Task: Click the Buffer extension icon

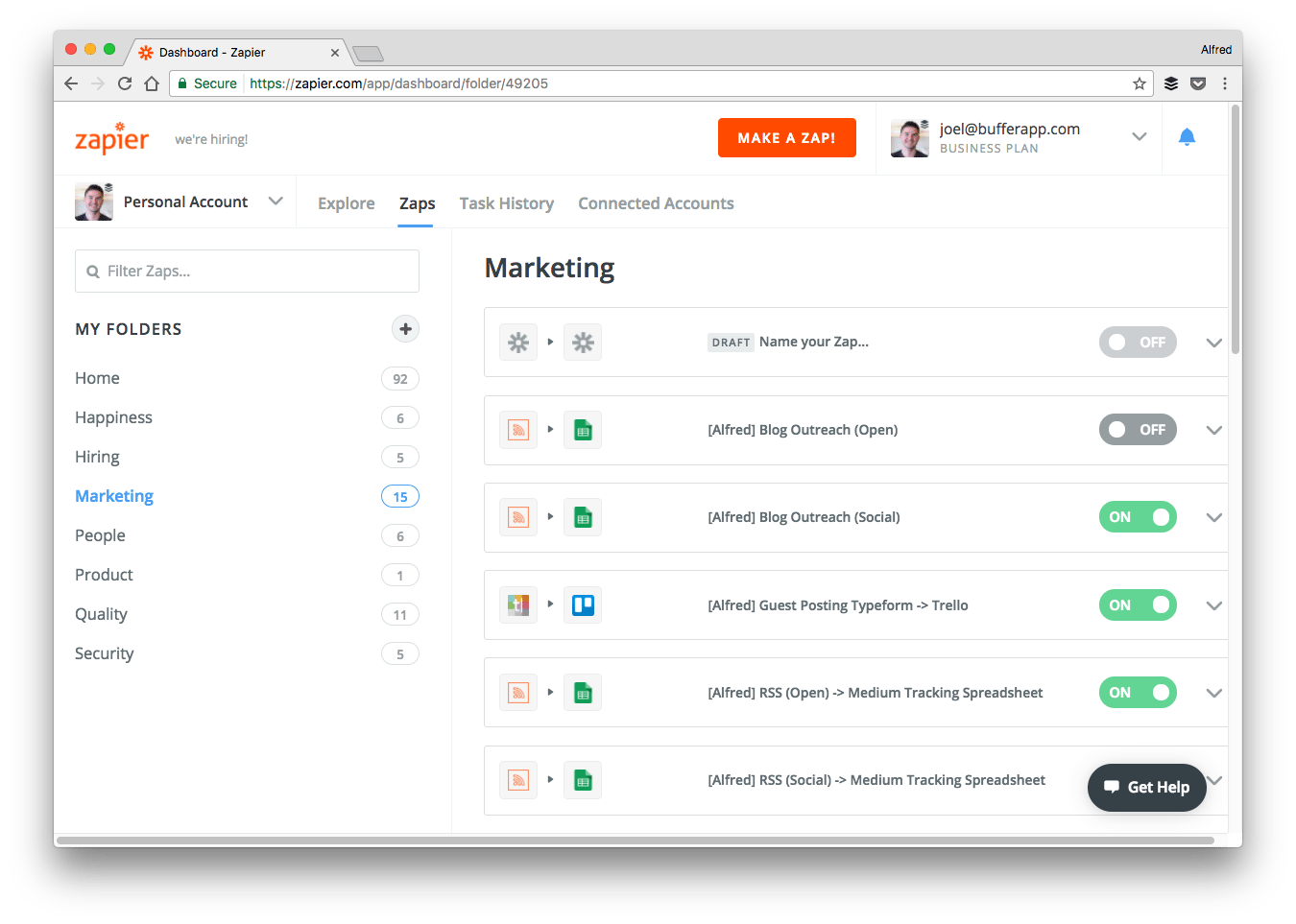Action: pos(1171,83)
